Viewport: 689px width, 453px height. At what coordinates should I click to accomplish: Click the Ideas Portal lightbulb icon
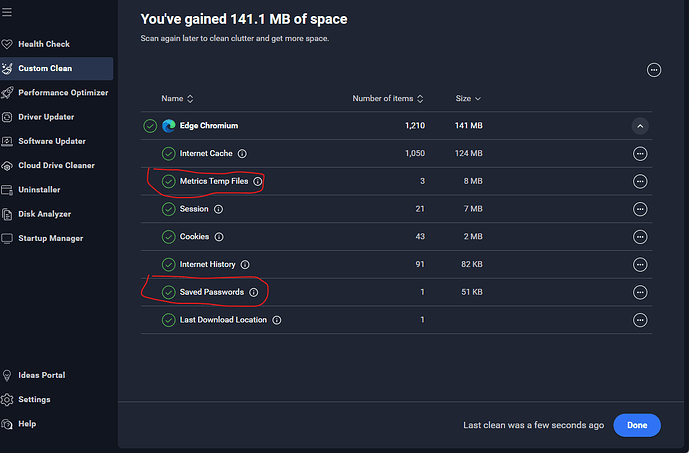pos(8,375)
